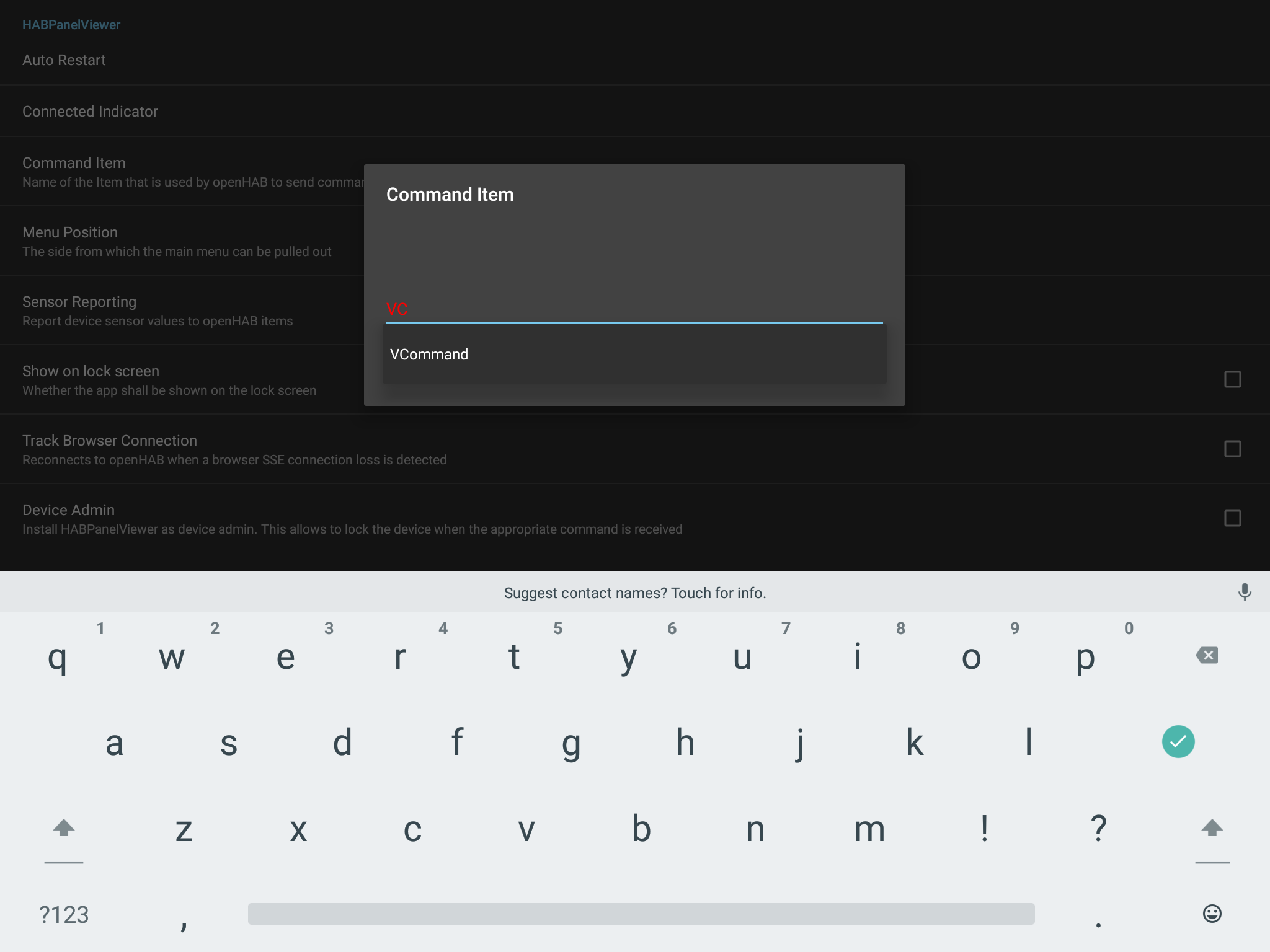This screenshot has width=1270, height=952.
Task: Switch to ?123 symbols keyboard
Action: (x=64, y=915)
